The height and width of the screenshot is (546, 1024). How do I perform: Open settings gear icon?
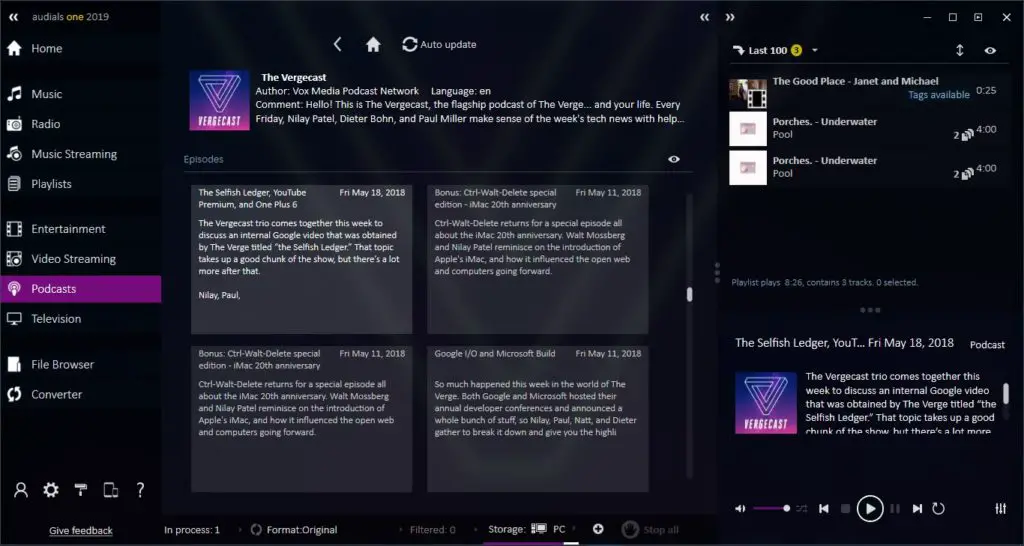[x=51, y=490]
